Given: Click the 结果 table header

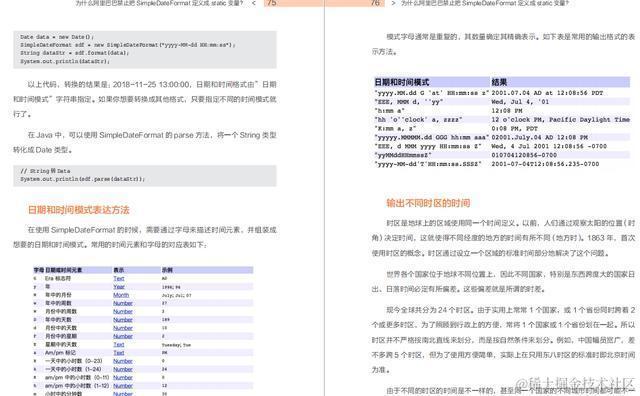Looking at the screenshot, I should tap(499, 82).
